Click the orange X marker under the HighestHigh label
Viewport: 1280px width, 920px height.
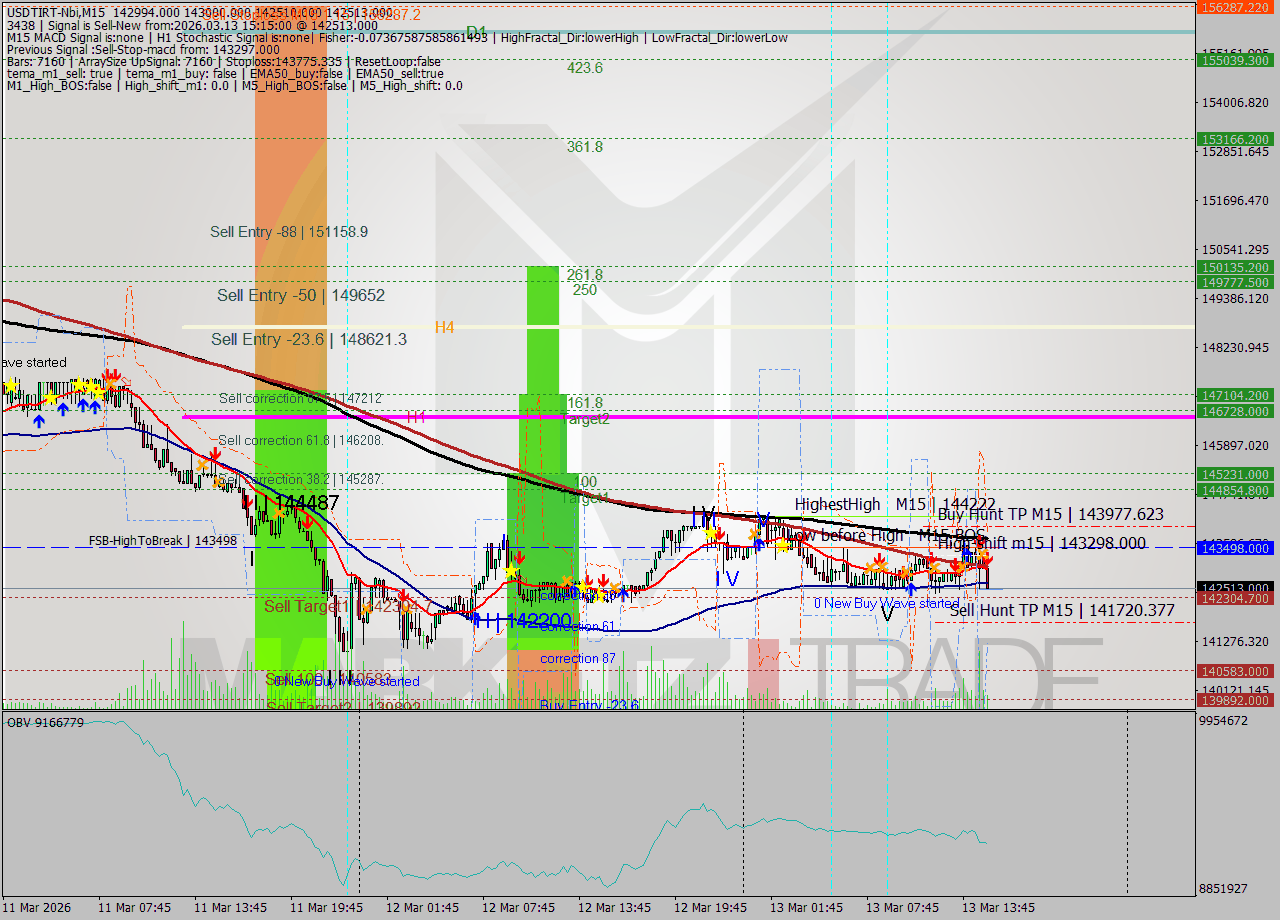point(870,568)
